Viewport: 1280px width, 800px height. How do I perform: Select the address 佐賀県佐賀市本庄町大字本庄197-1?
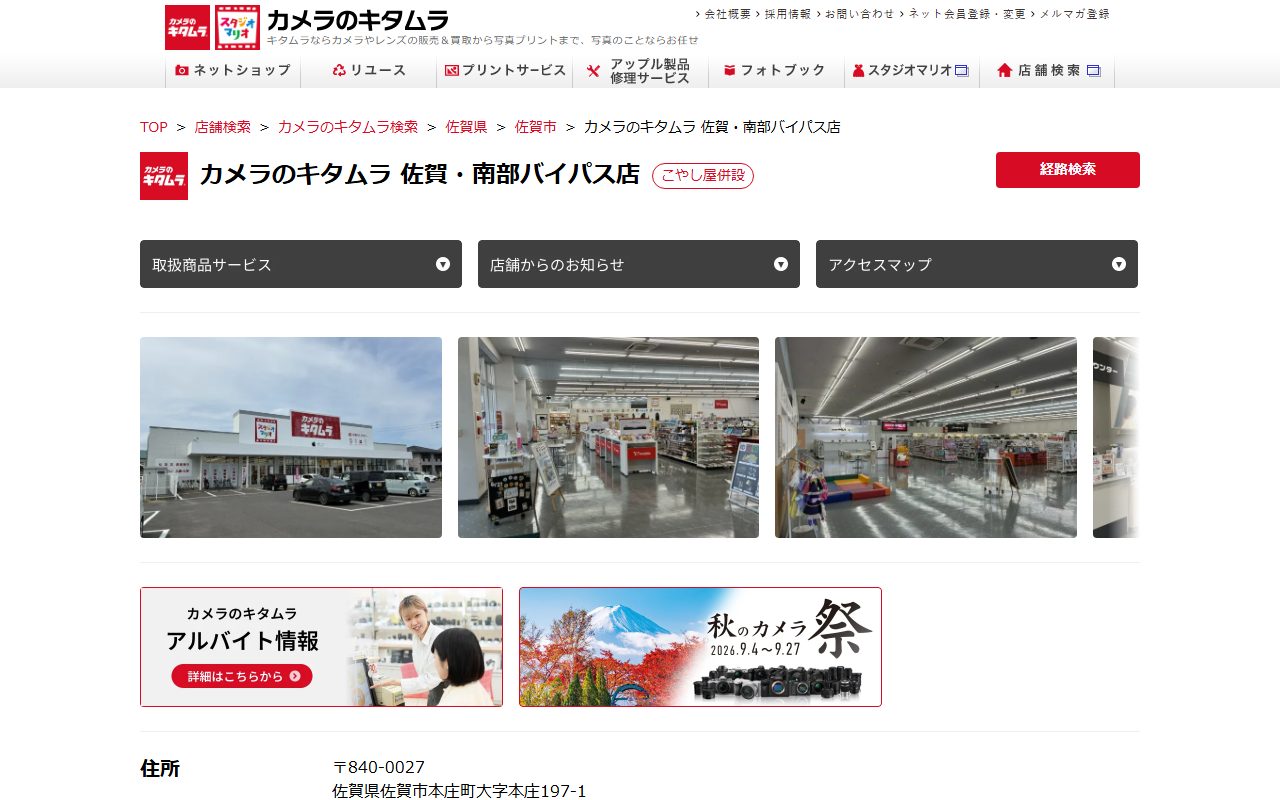click(459, 791)
